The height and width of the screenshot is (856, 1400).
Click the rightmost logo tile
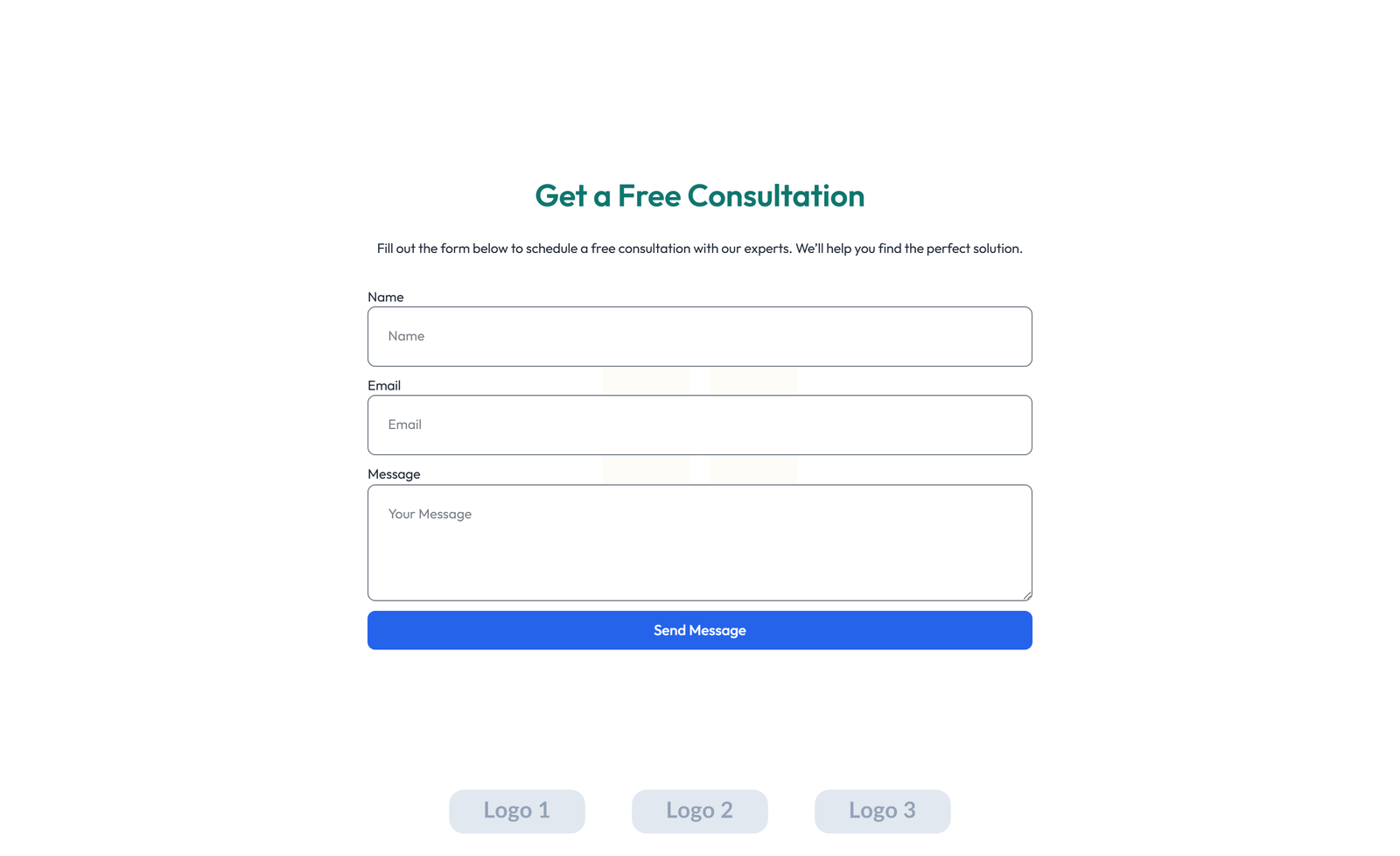tap(882, 810)
